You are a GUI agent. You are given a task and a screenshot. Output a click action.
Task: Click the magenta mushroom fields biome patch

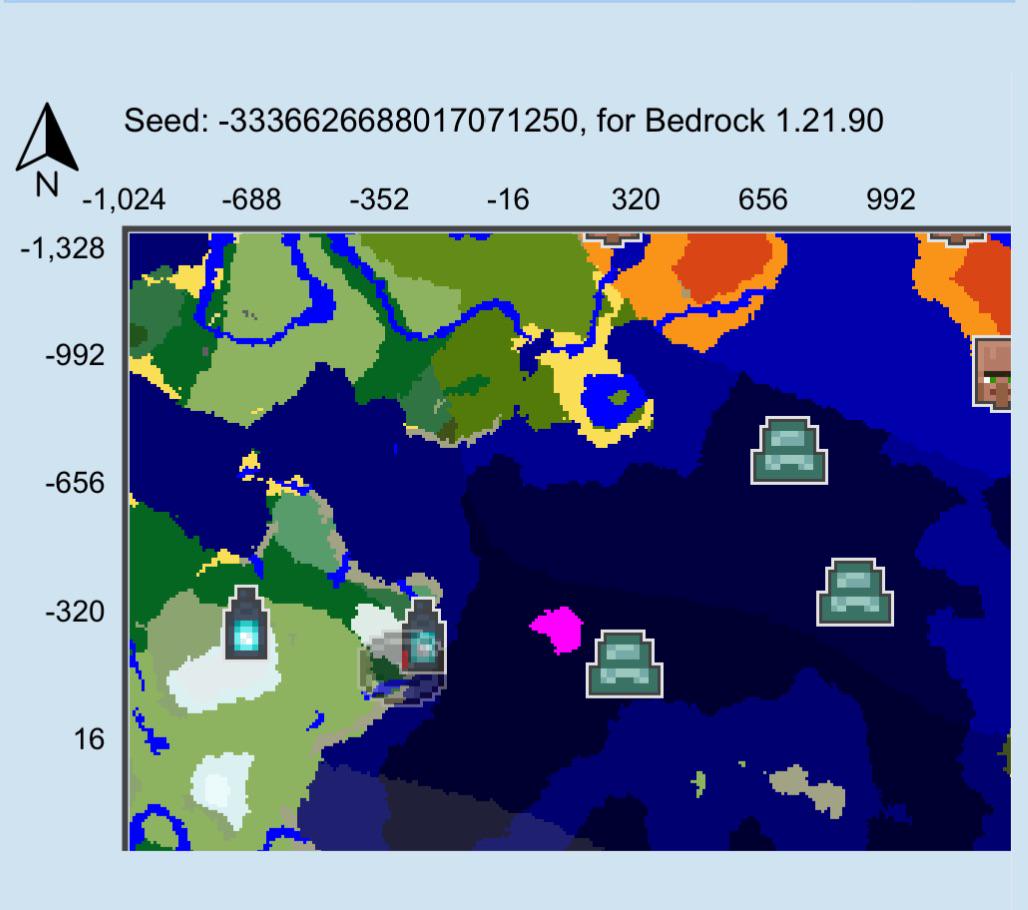tap(557, 629)
